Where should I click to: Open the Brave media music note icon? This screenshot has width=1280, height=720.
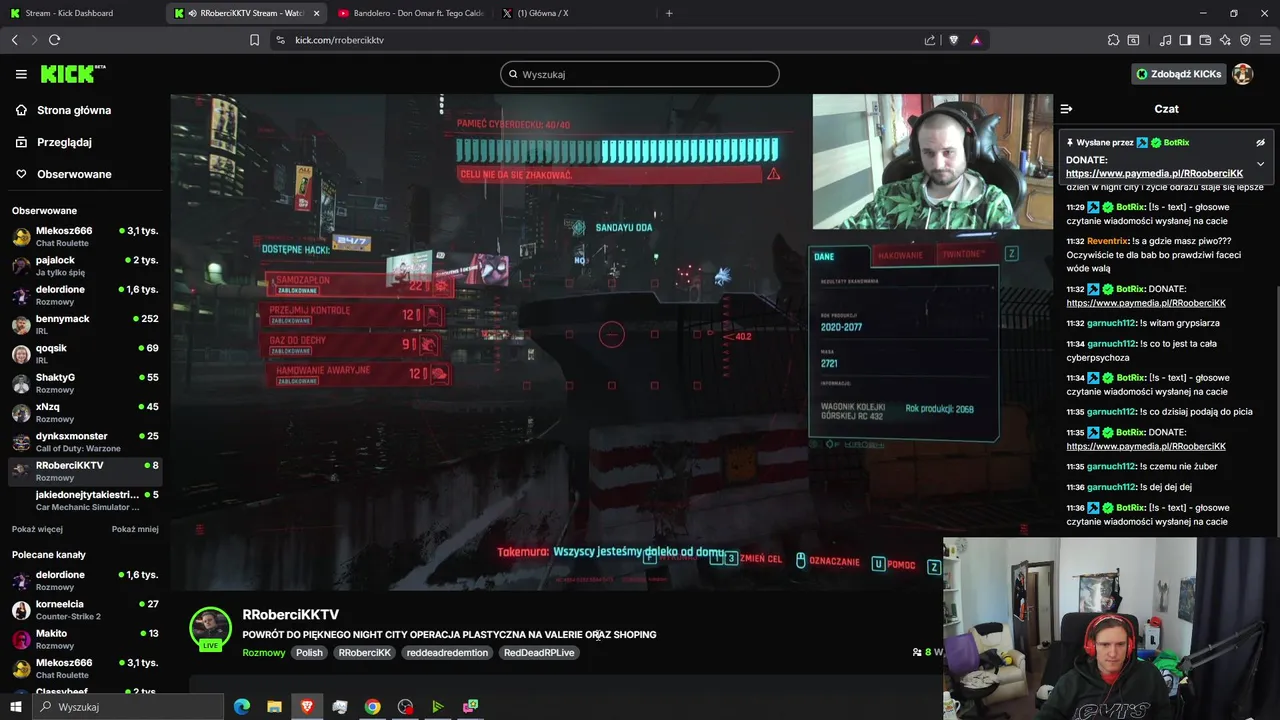point(1165,40)
